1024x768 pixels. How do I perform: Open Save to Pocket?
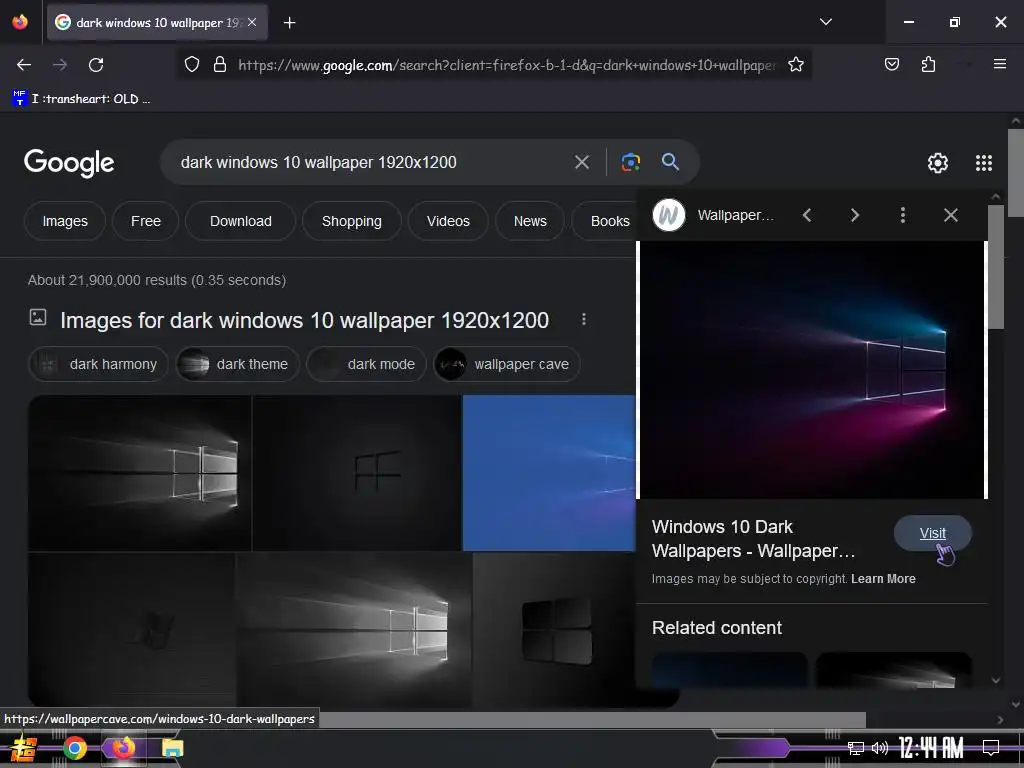tap(891, 64)
